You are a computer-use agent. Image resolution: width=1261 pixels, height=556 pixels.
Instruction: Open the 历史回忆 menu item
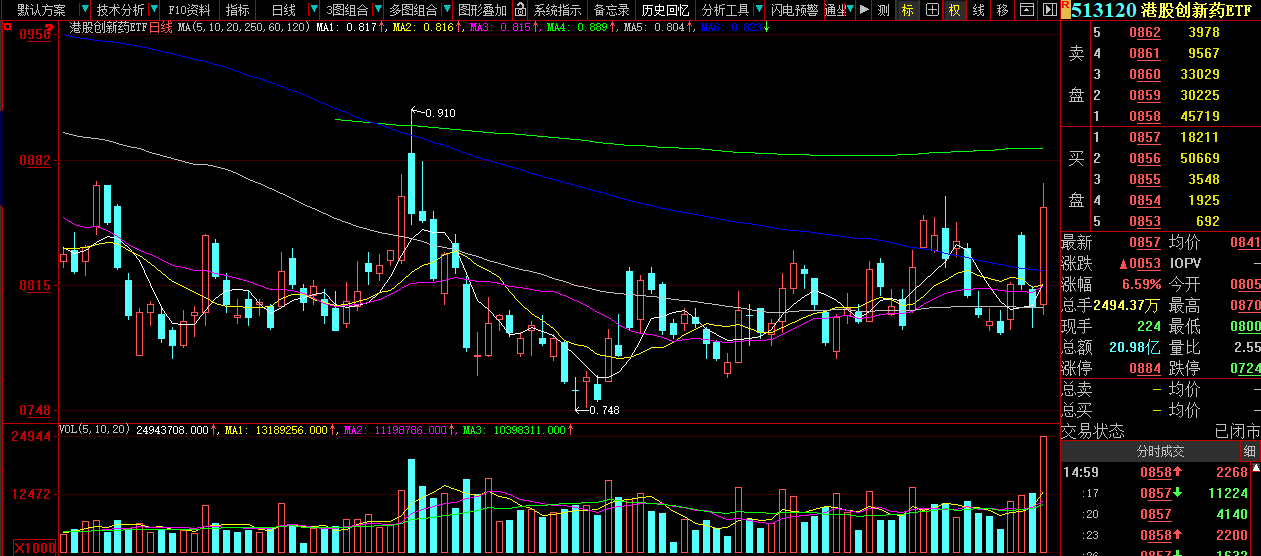pos(665,10)
